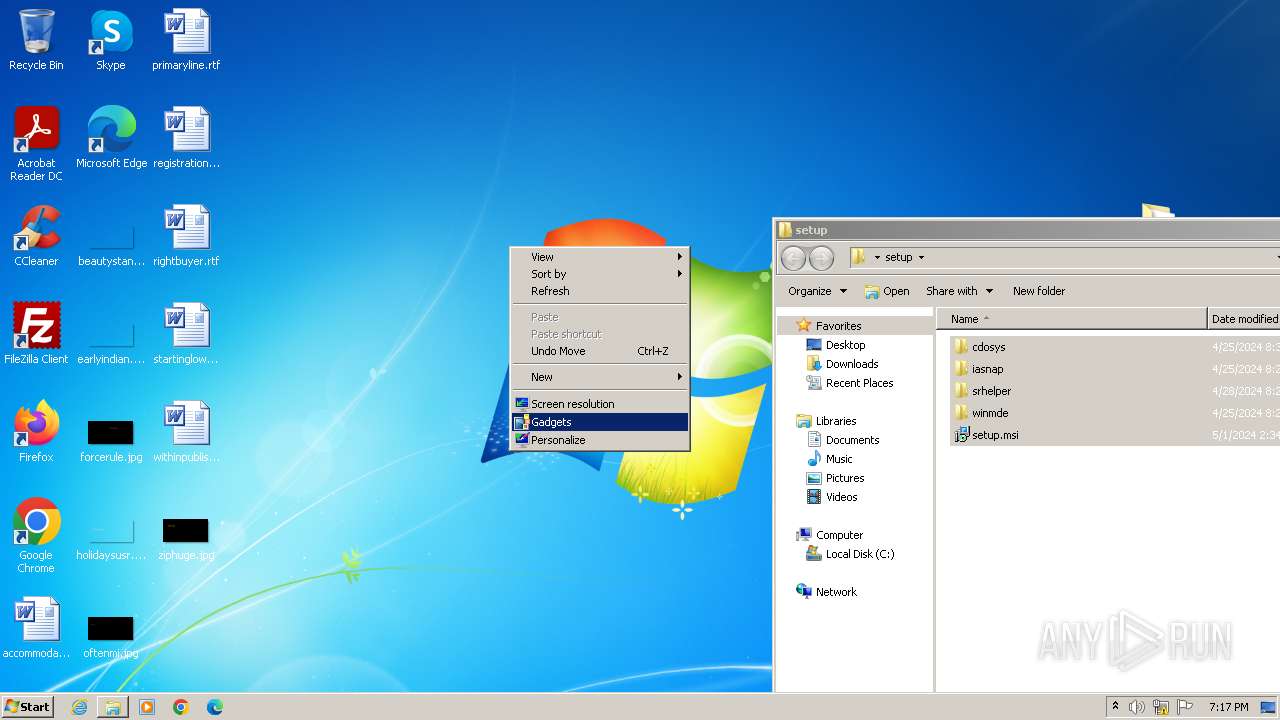The width and height of the screenshot is (1280, 720).
Task: Show hidden system tray icons
Action: [x=1115, y=707]
